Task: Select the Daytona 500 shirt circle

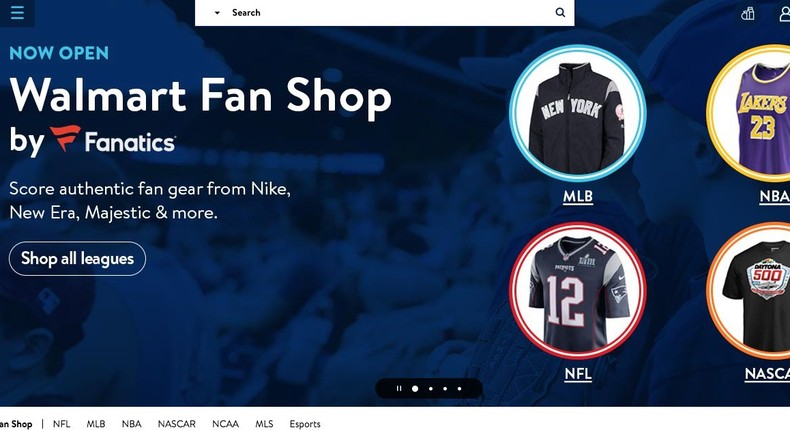Action: point(748,291)
